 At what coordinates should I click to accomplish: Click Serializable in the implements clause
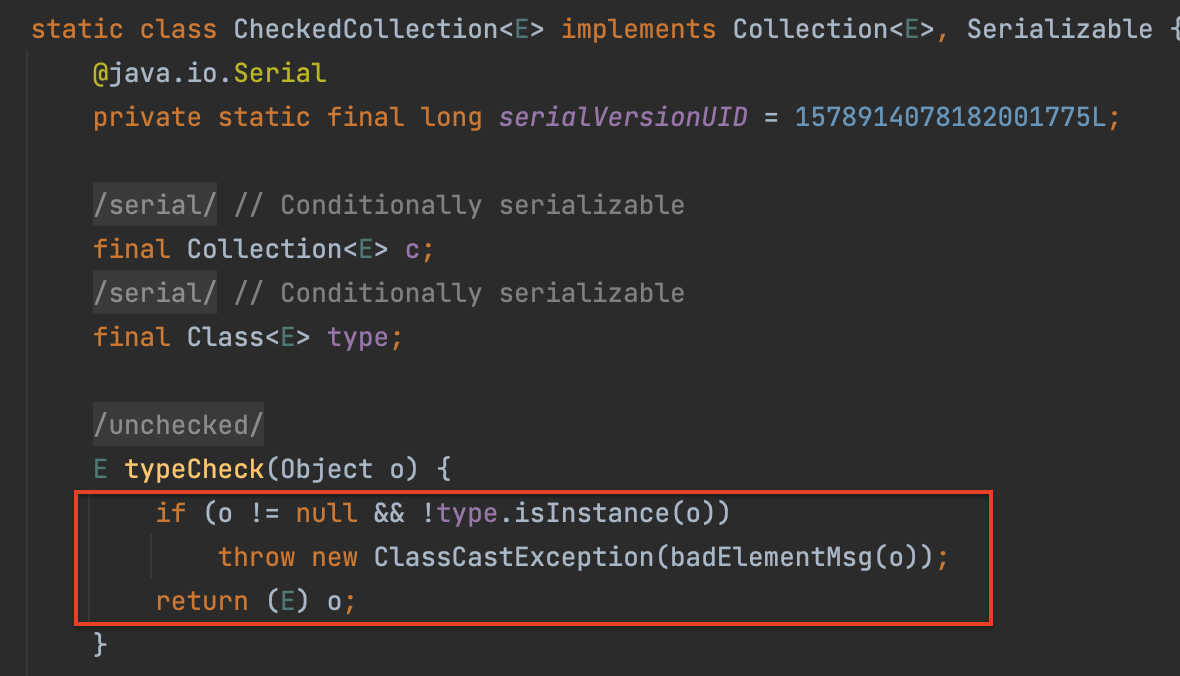tap(1059, 29)
